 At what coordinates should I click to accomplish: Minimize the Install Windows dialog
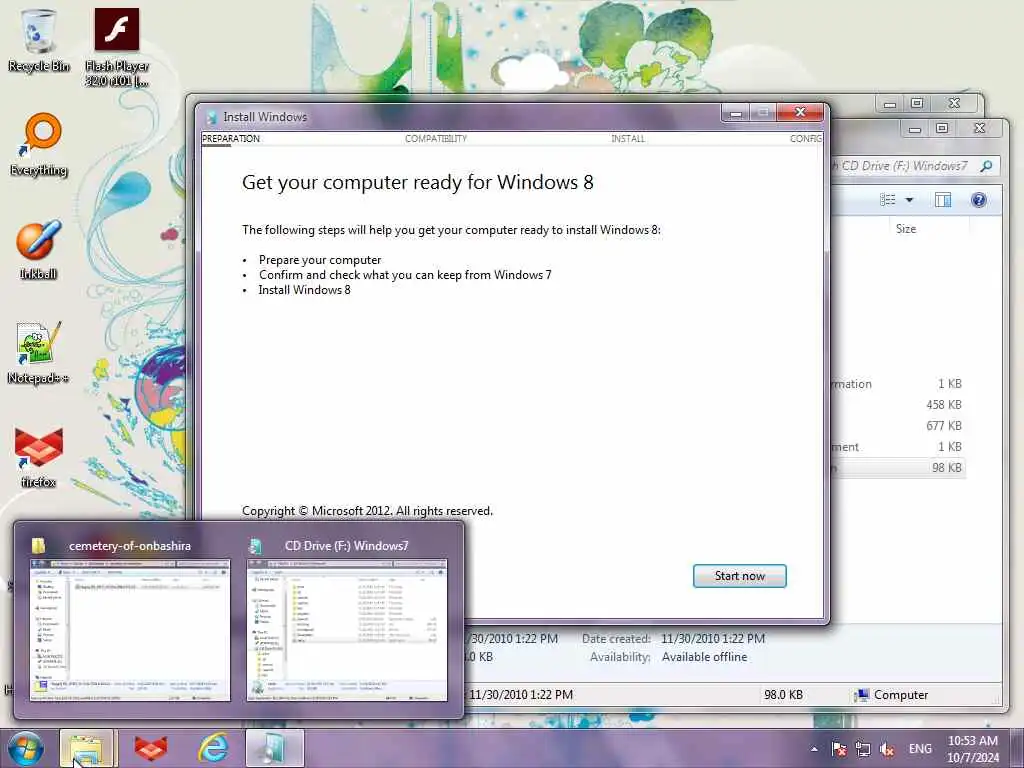pos(735,112)
